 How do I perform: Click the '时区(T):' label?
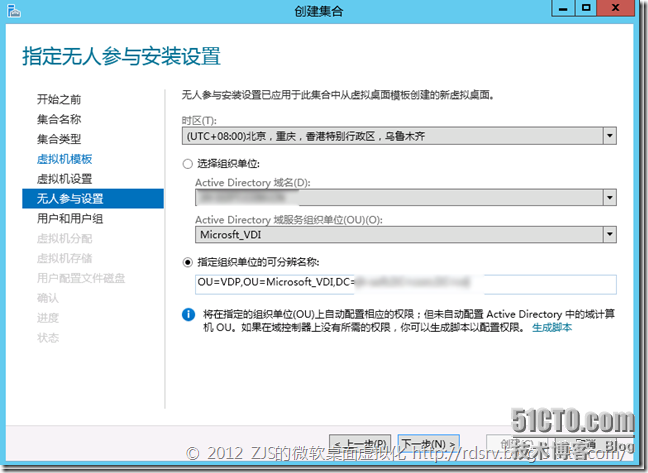(x=199, y=121)
